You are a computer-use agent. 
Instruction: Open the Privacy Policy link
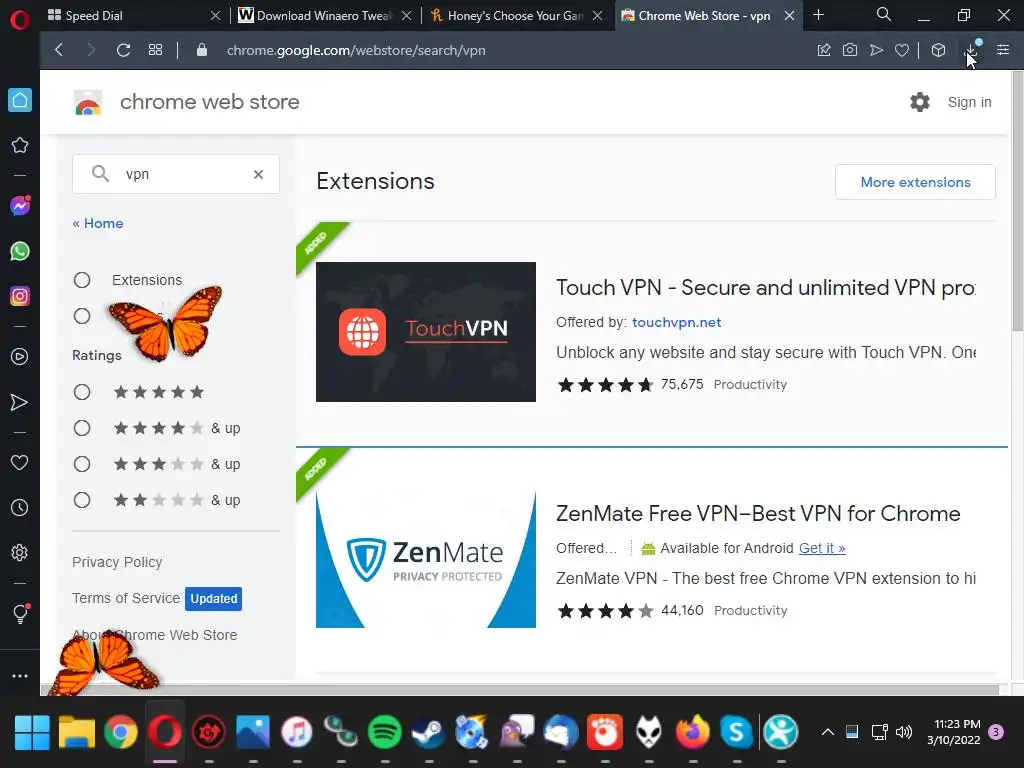click(117, 562)
